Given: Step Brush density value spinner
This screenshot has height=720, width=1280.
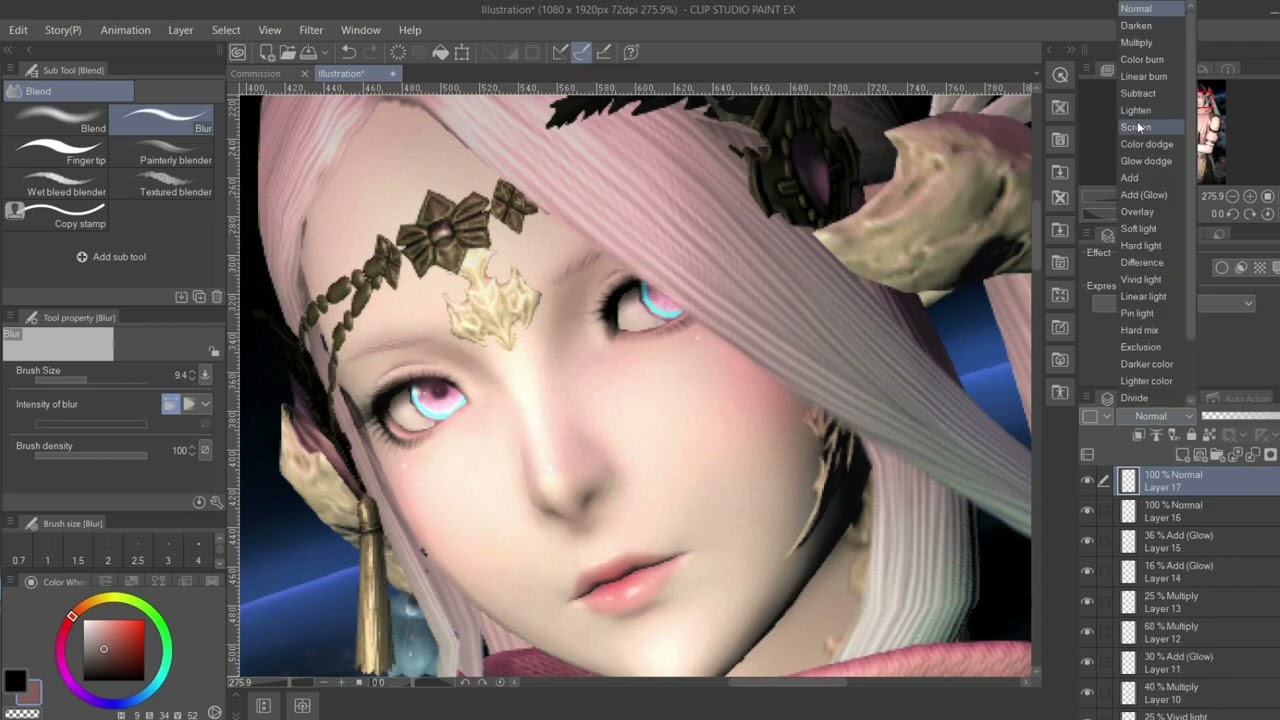Looking at the screenshot, I should [192, 451].
